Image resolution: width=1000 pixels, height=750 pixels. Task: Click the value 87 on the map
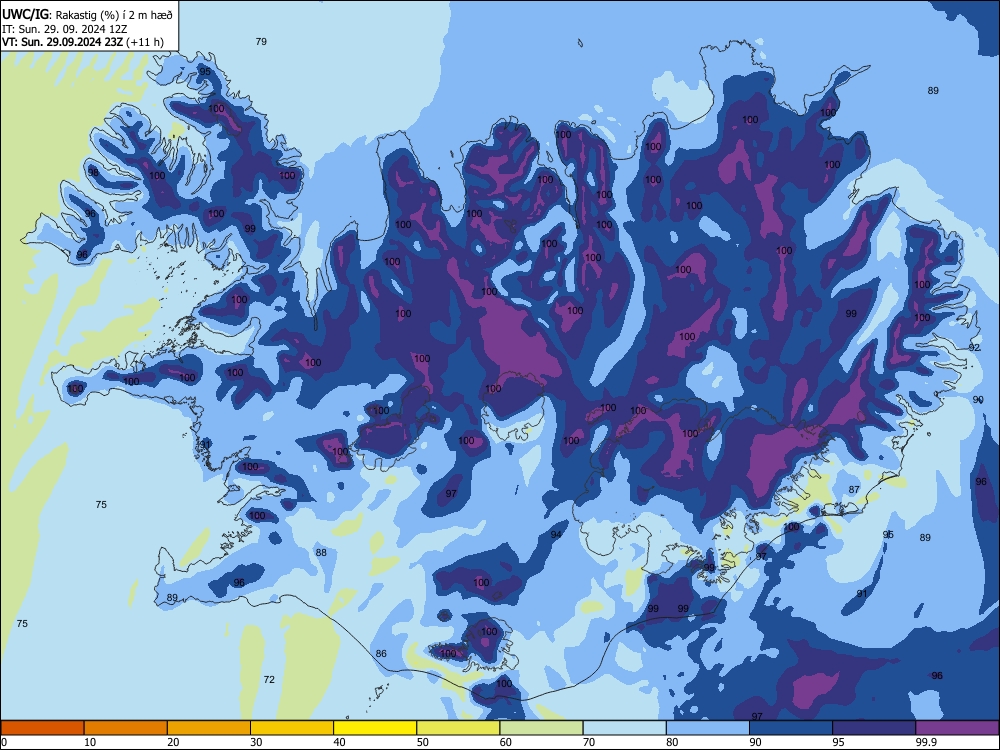pos(854,489)
